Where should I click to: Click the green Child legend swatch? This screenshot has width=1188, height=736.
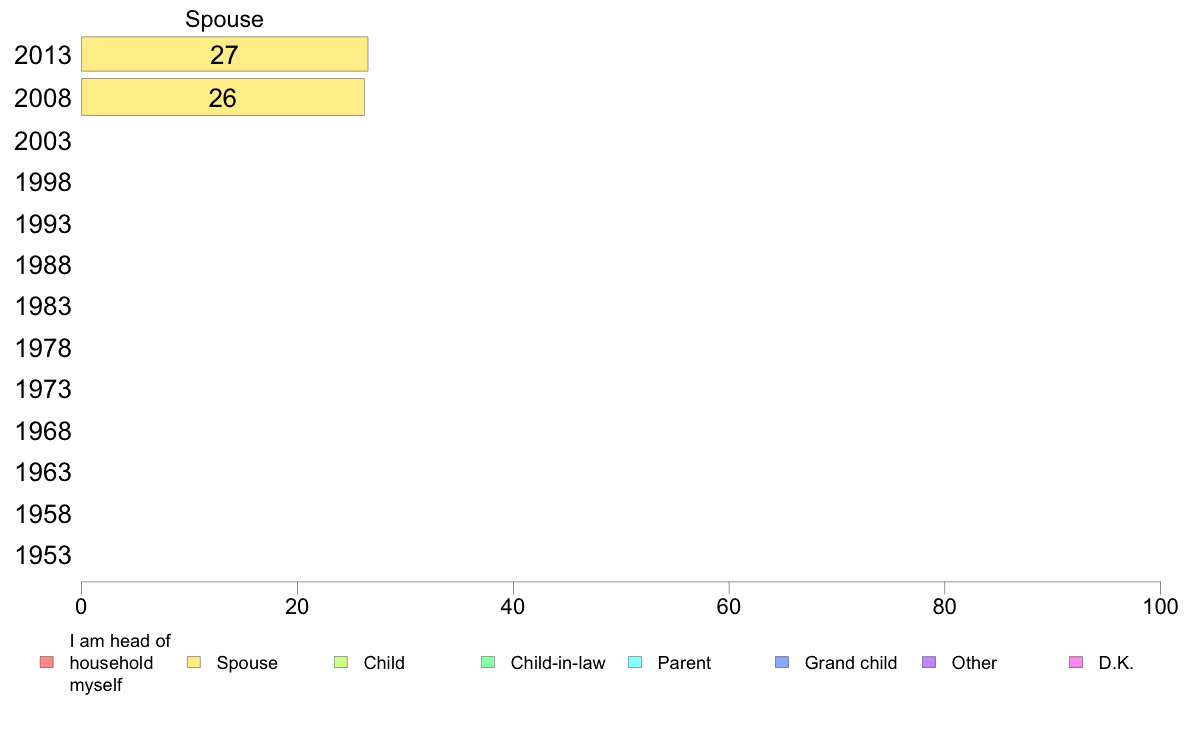(x=341, y=662)
